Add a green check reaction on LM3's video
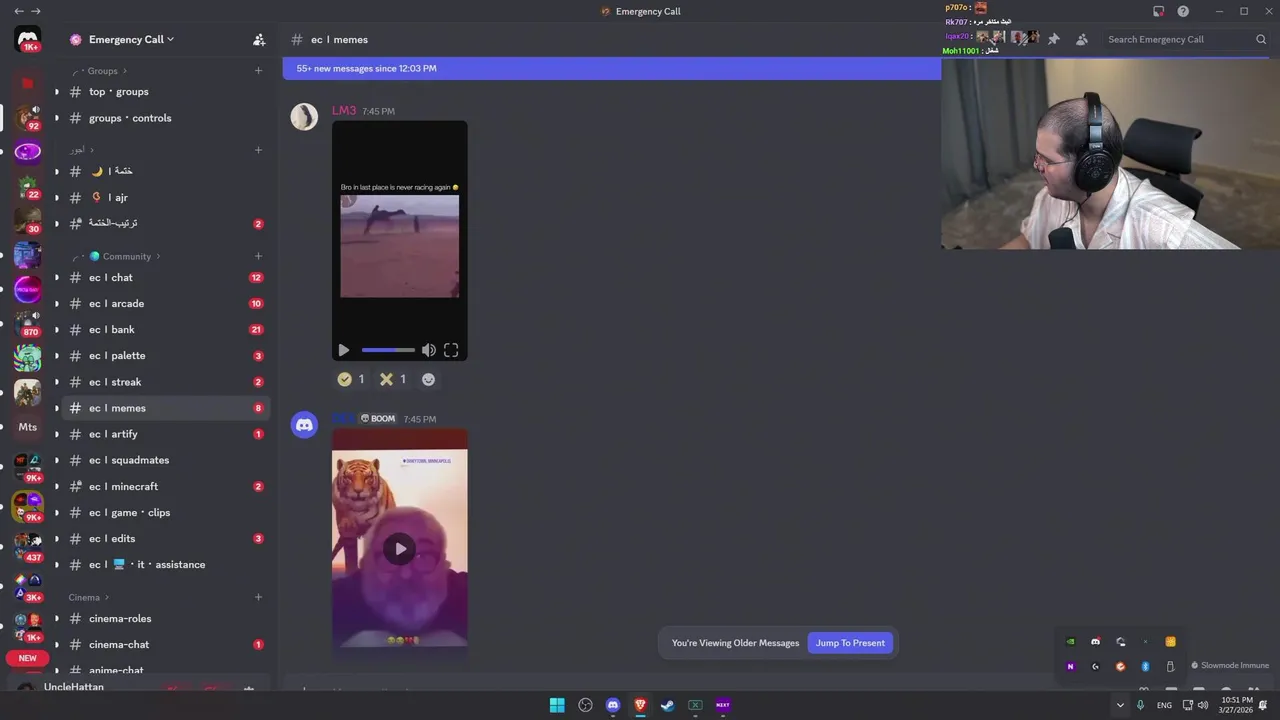1280x720 pixels. [351, 379]
